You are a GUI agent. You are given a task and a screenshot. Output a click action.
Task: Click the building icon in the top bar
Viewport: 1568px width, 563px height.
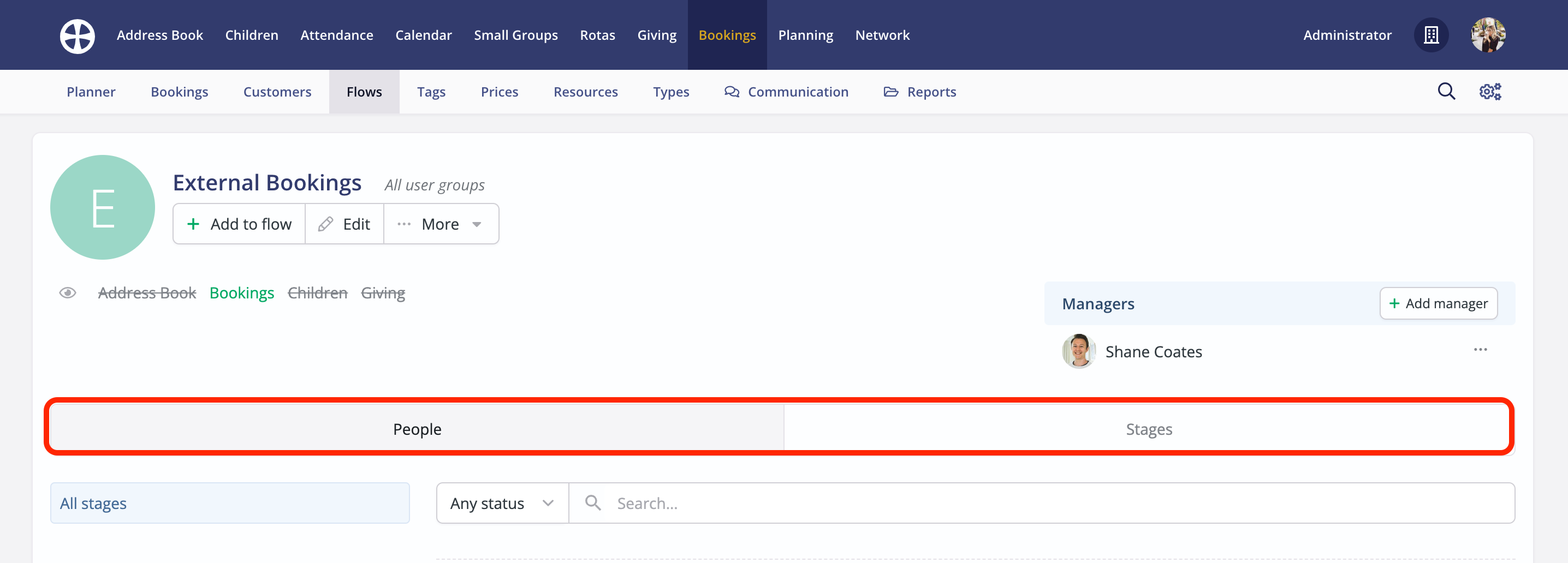click(1431, 35)
